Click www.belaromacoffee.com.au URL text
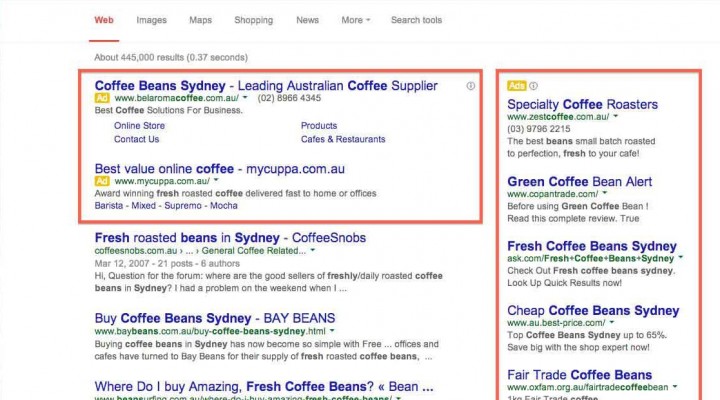720x400 pixels. click(x=177, y=98)
